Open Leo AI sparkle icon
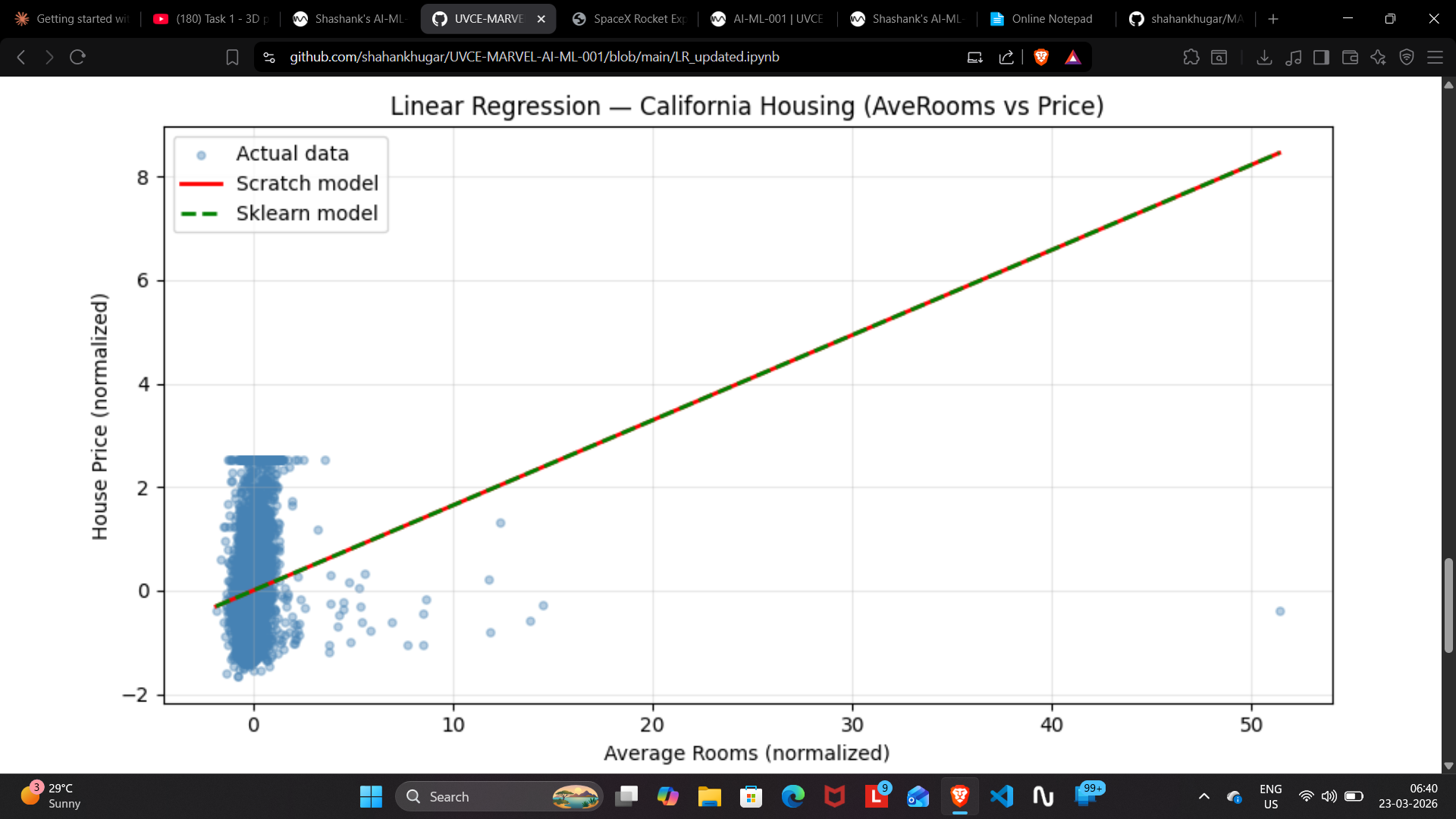This screenshot has height=819, width=1456. [1378, 57]
